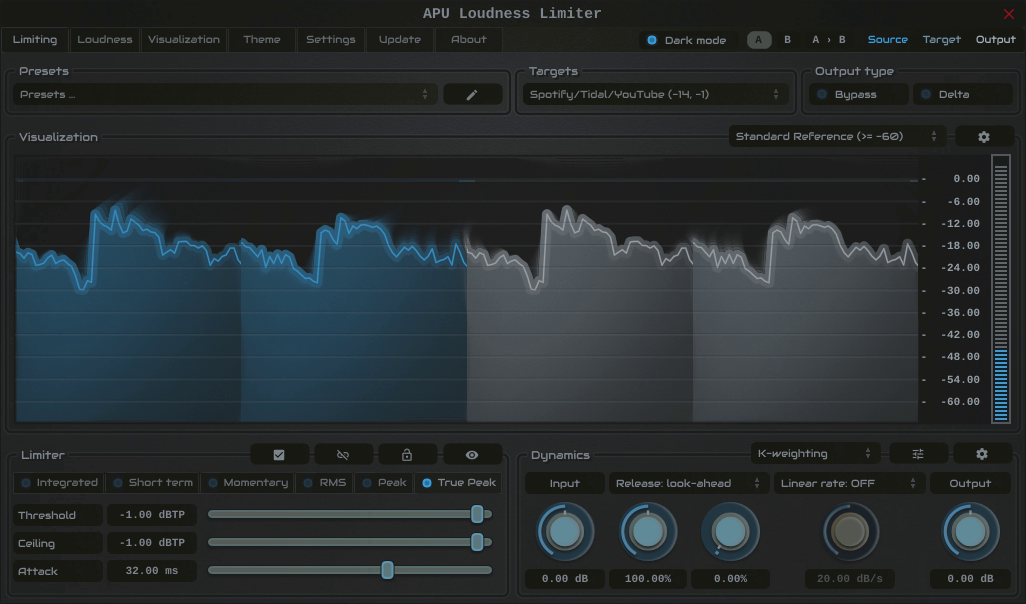The width and height of the screenshot is (1026, 604).
Task: Select the Short term limiter mode
Action: coord(153,483)
